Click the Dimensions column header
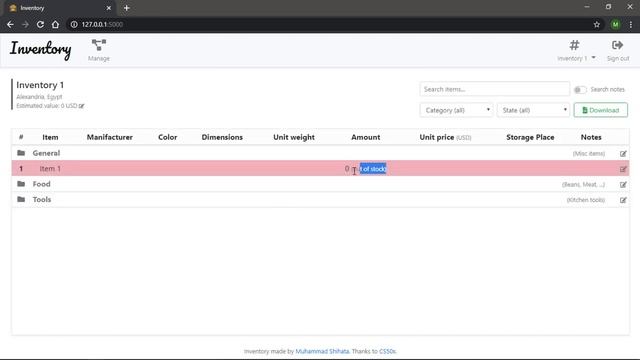This screenshot has height=360, width=640. (222, 138)
